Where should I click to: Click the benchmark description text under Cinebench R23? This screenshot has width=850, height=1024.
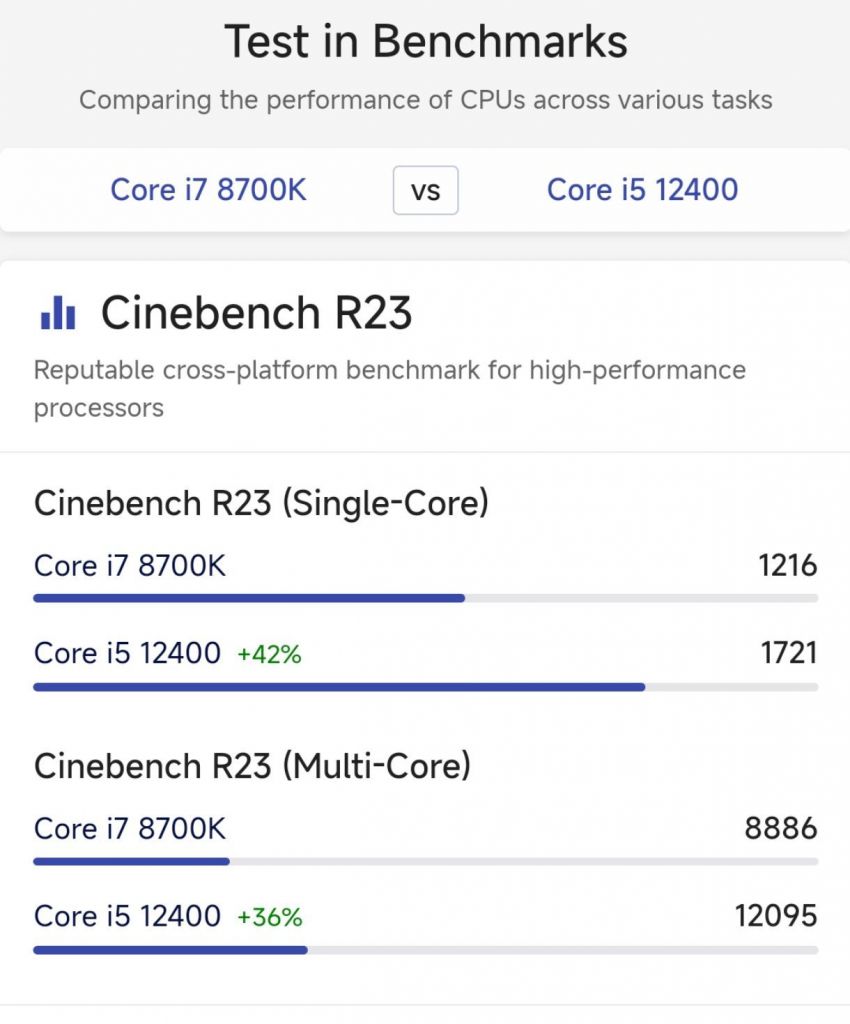390,390
